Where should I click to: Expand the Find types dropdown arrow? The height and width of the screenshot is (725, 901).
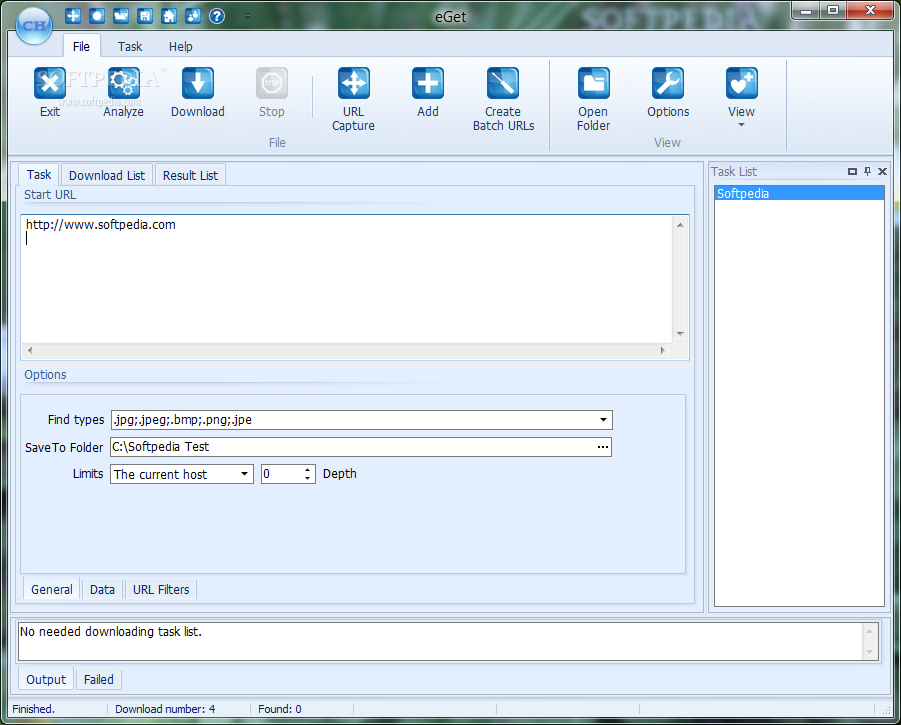[603, 419]
